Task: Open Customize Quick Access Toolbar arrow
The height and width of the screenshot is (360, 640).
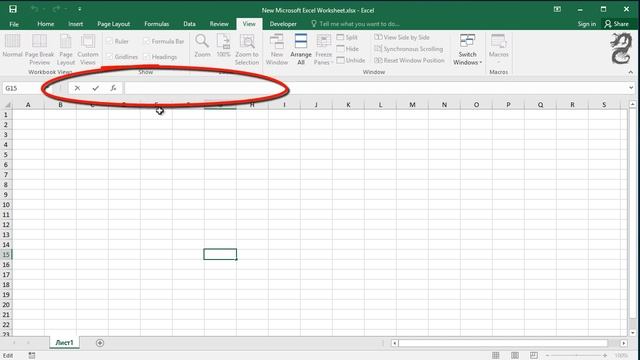Action: [x=79, y=9]
